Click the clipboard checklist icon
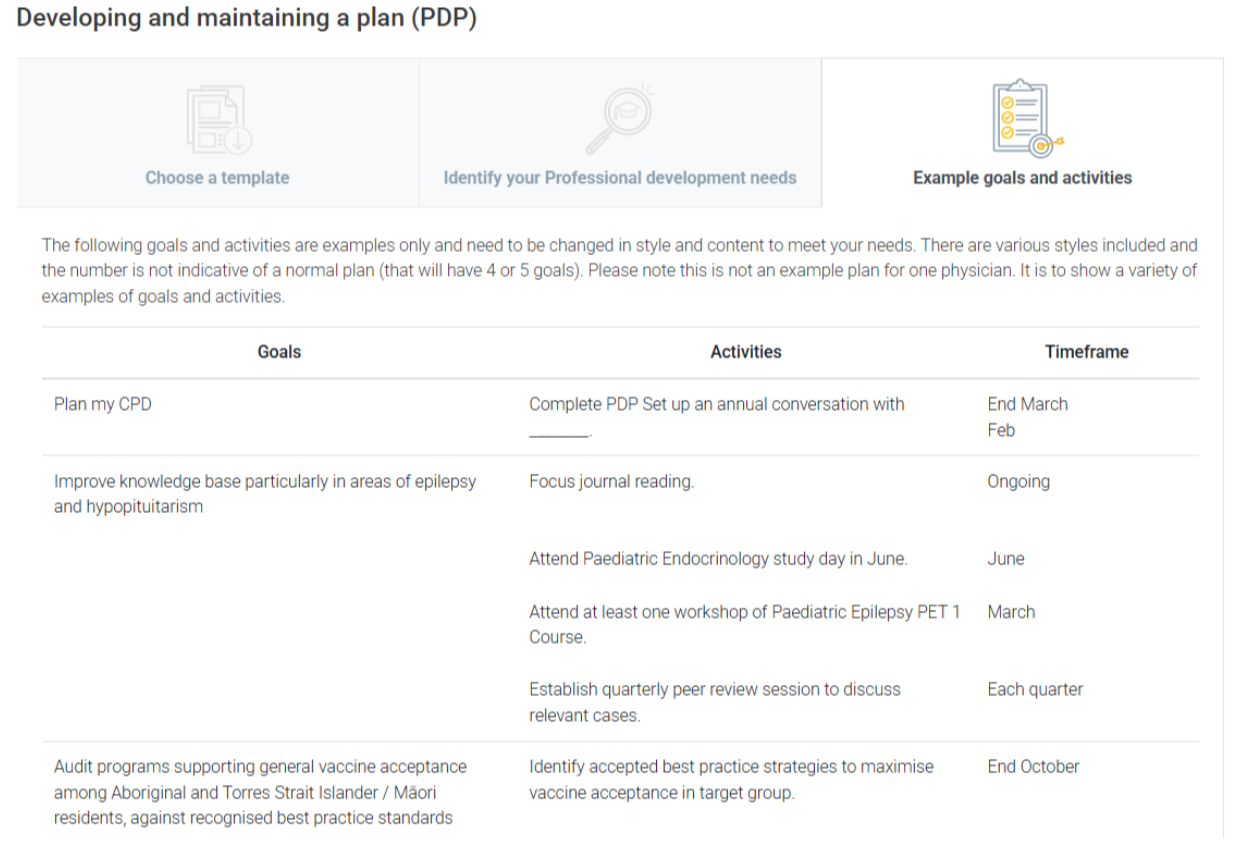 [1020, 117]
